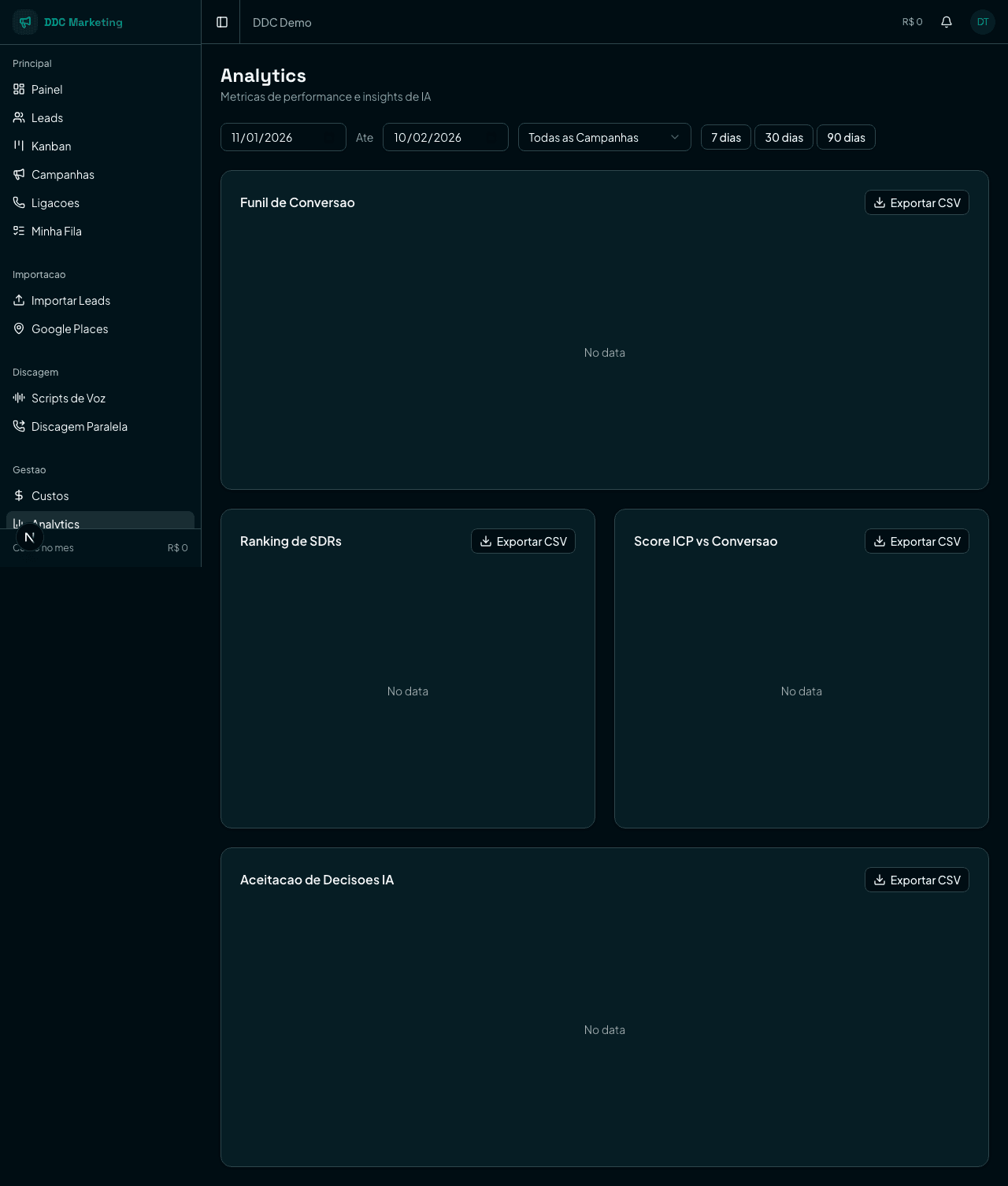Click the Scripts de Voz waveform icon

click(x=19, y=398)
